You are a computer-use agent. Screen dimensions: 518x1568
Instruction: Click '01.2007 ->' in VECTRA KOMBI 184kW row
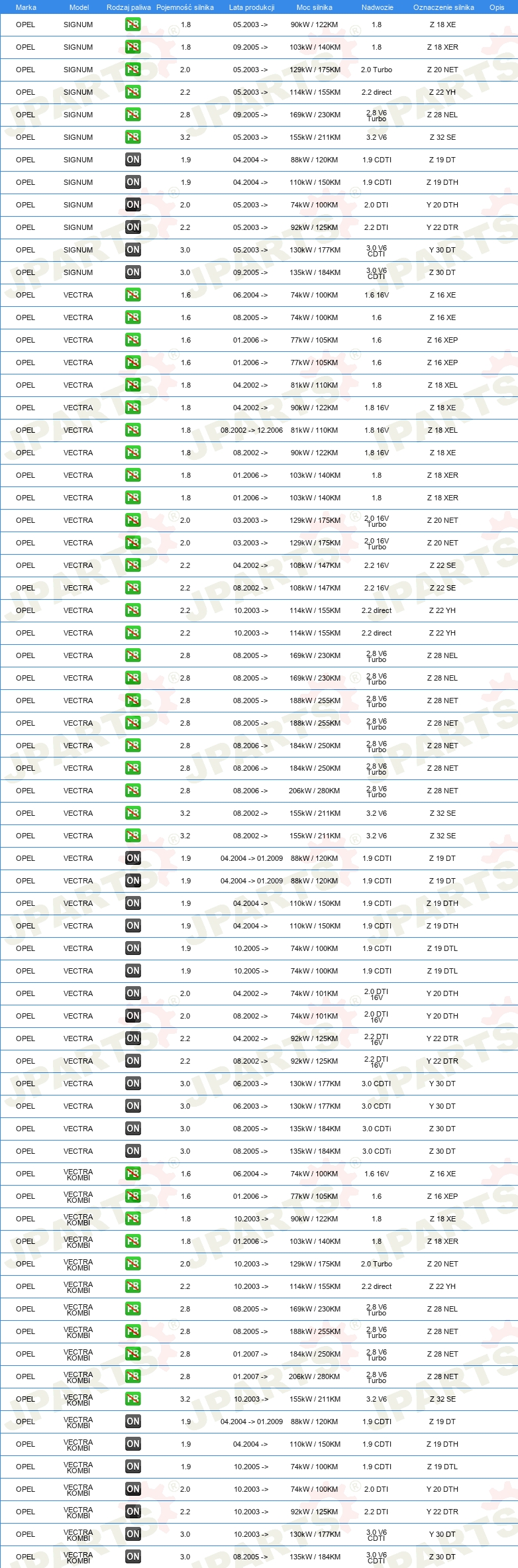coord(250,1354)
